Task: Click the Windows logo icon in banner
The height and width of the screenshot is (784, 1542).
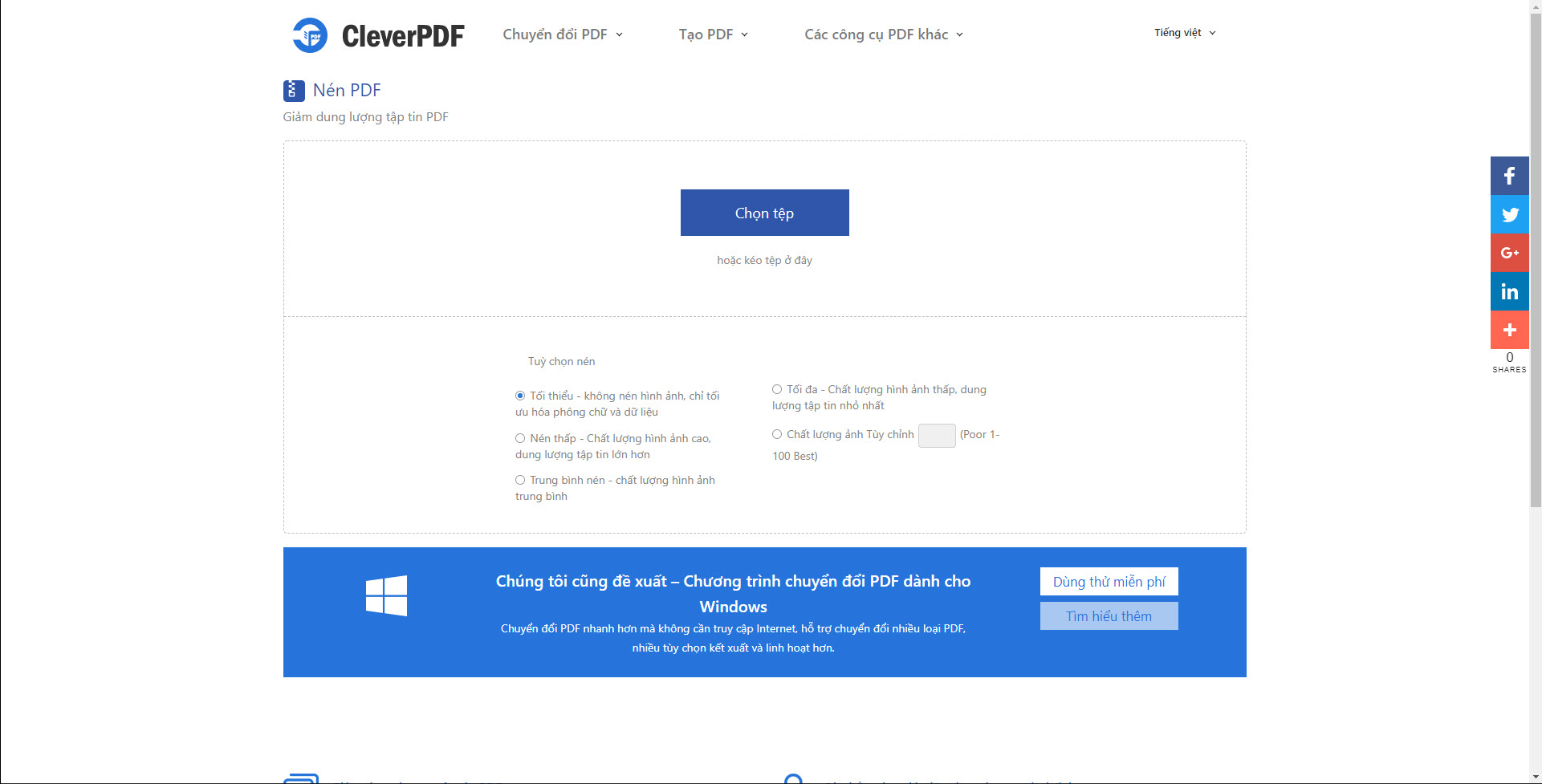Action: tap(386, 595)
